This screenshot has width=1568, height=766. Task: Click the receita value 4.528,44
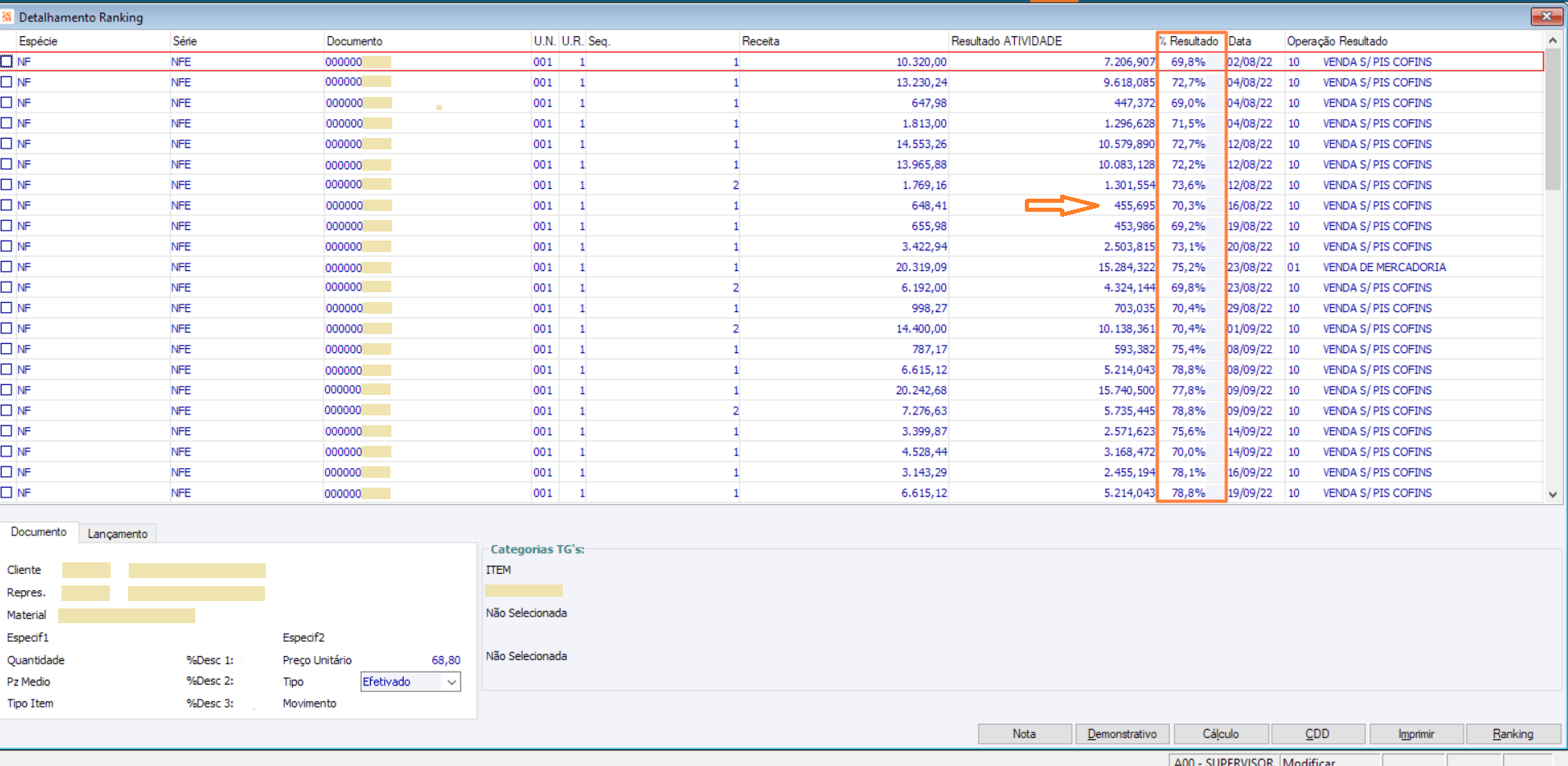(x=924, y=452)
